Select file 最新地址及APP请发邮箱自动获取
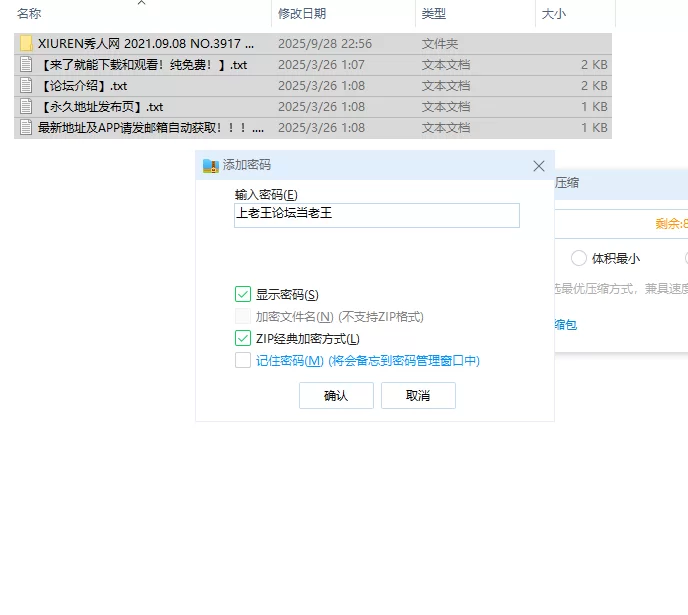This screenshot has width=688, height=615. click(151, 128)
